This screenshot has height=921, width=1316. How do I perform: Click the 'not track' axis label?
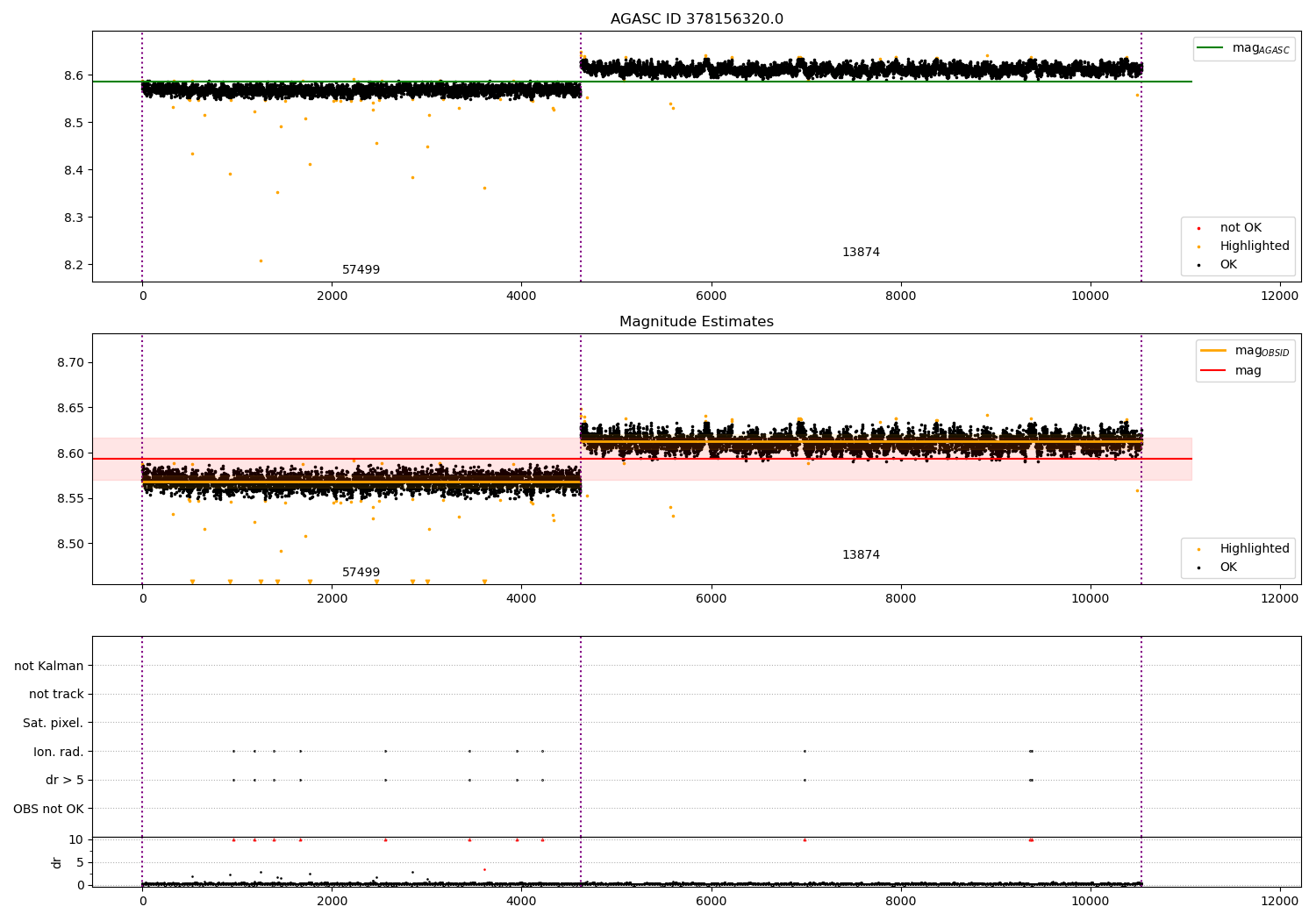coord(56,695)
